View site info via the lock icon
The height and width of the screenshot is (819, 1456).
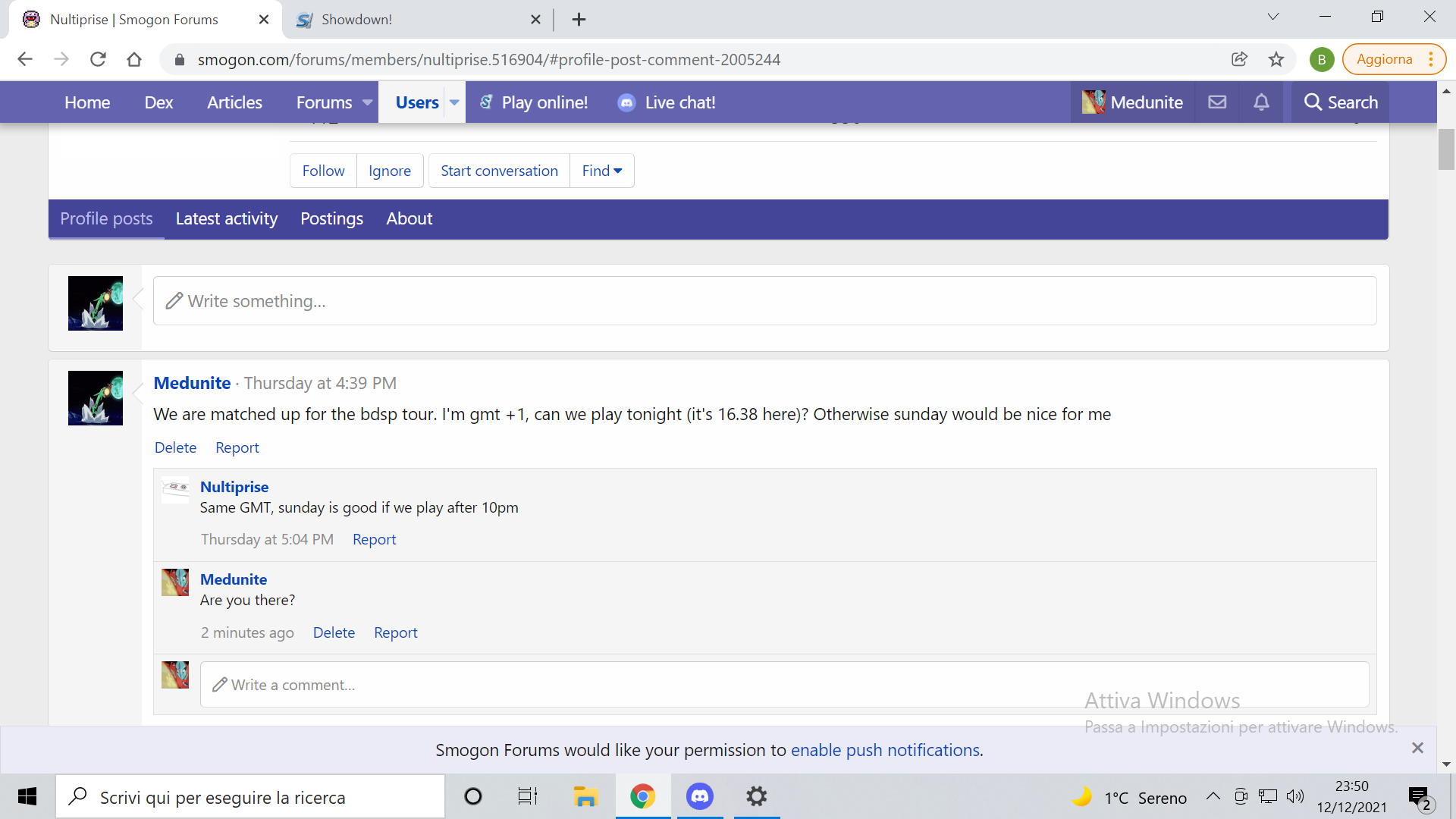tap(179, 59)
